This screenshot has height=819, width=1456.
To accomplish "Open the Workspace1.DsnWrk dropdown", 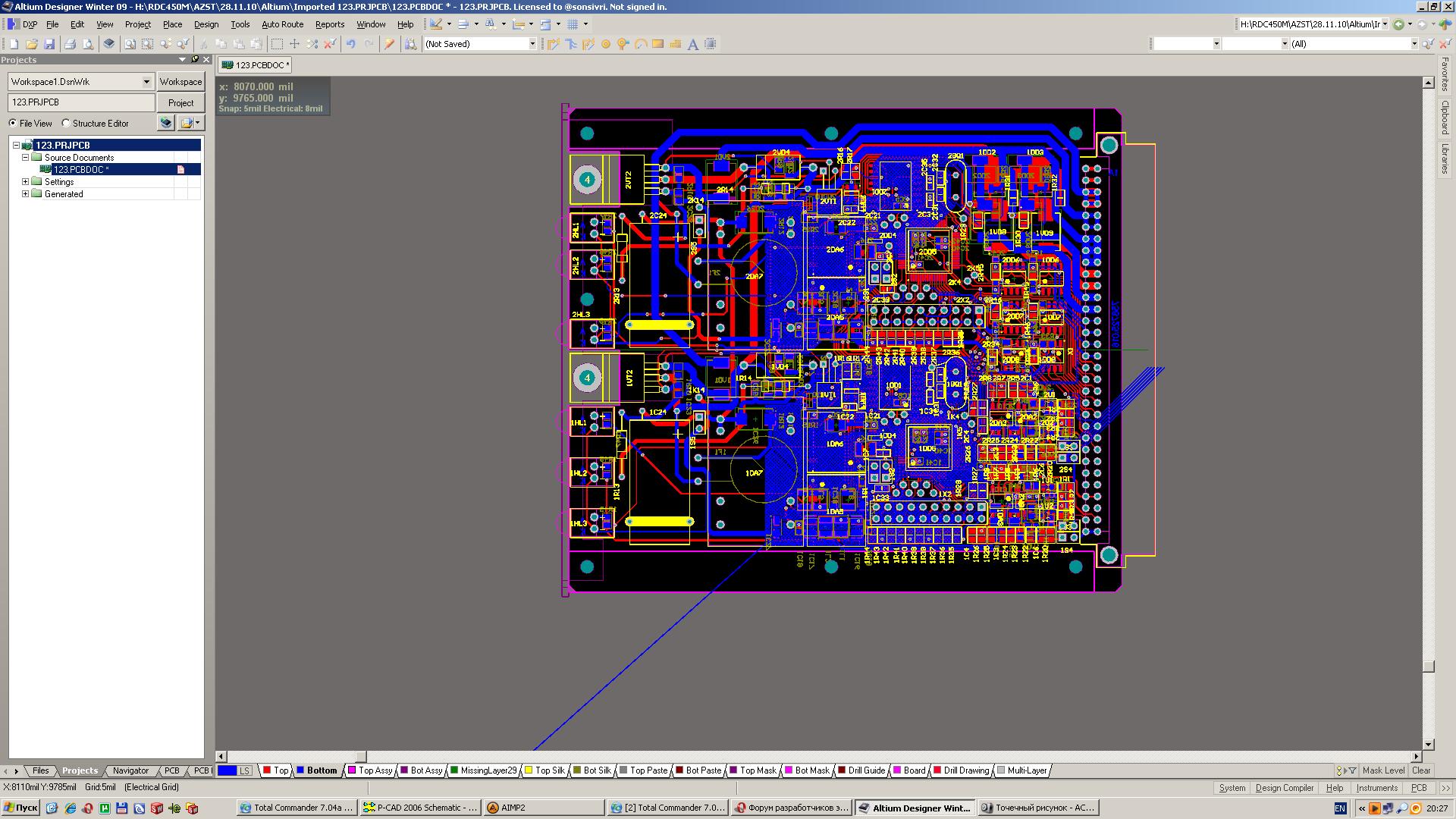I will [146, 81].
